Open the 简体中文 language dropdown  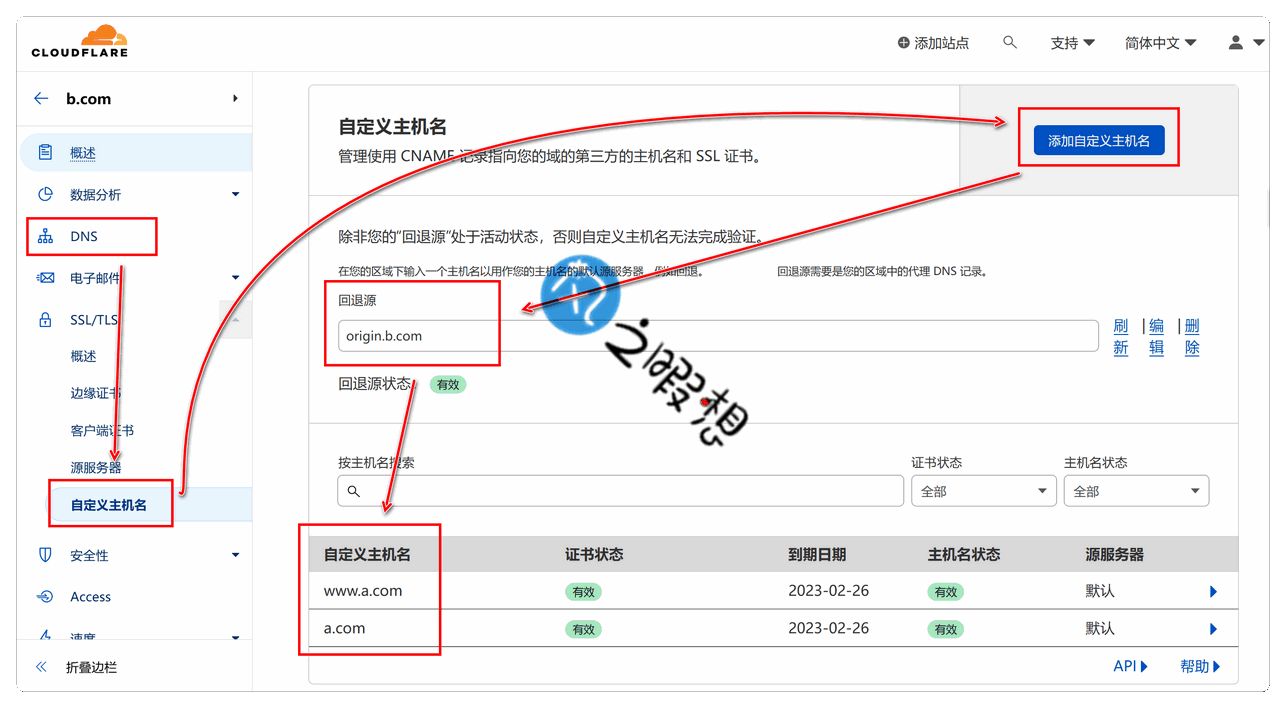(x=1160, y=43)
